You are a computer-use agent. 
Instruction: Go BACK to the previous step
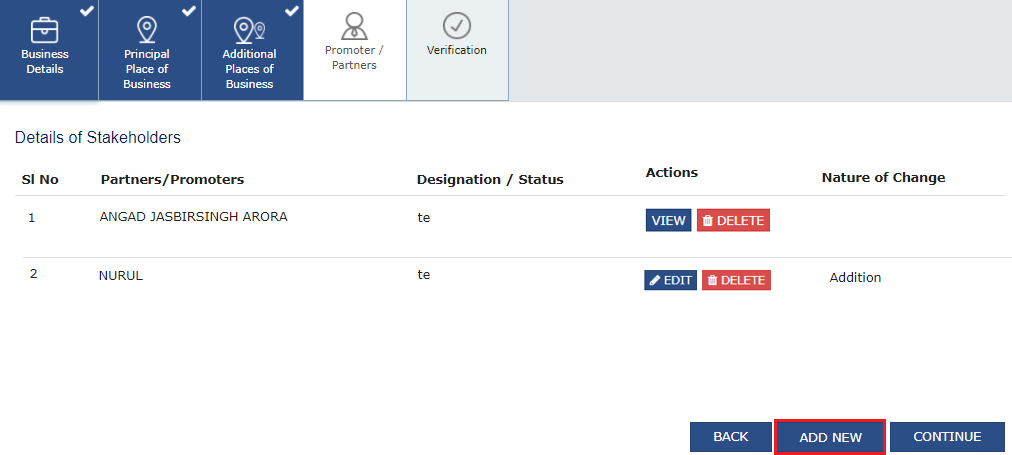pos(730,437)
